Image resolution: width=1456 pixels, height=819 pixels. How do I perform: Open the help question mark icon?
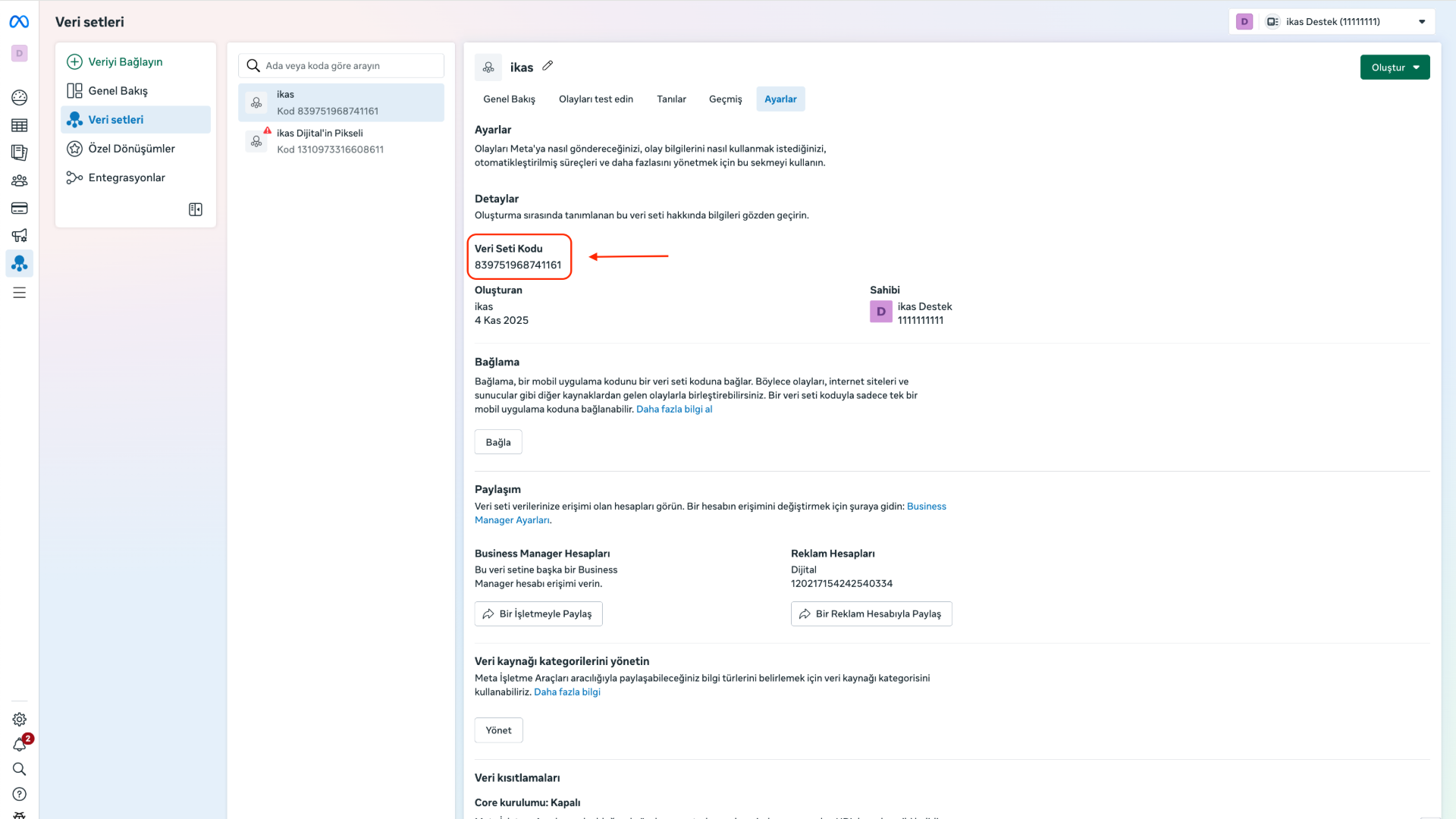[x=20, y=794]
